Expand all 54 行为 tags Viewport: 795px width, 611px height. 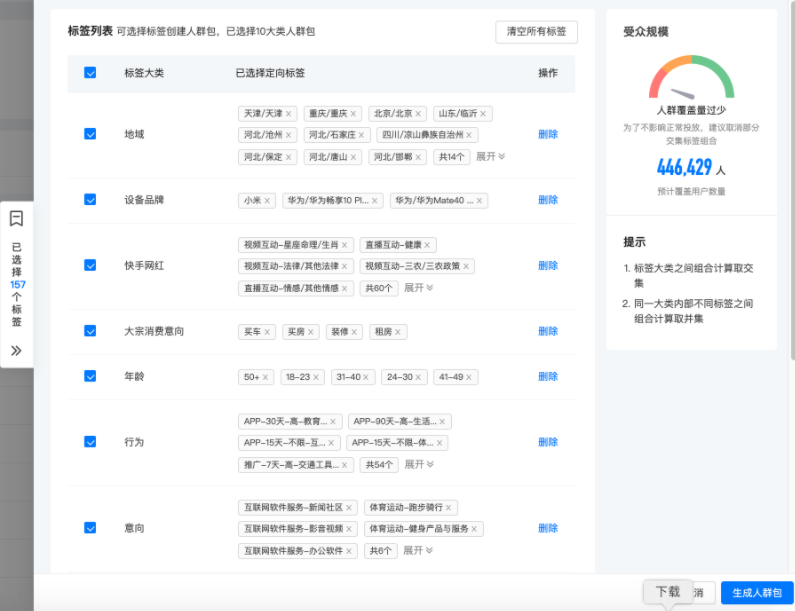pyautogui.click(x=419, y=464)
